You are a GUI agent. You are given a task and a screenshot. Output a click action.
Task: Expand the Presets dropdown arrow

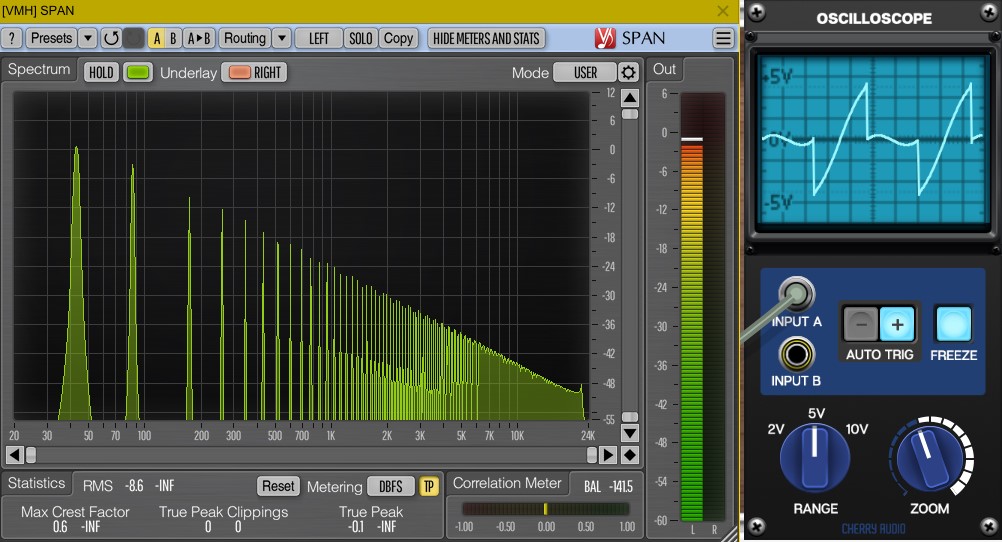pos(88,38)
